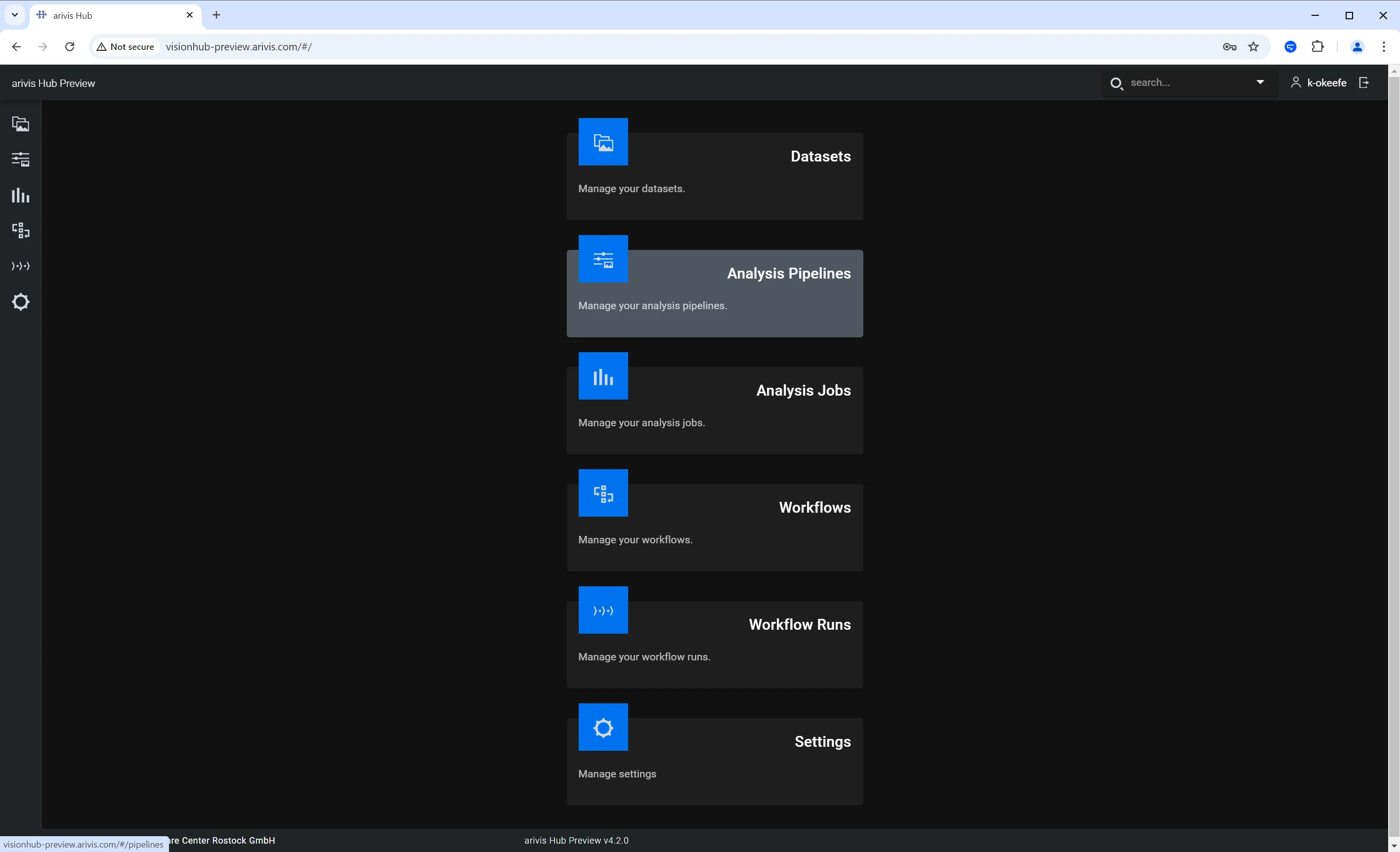Click the address bar URL
This screenshot has height=852, width=1400.
click(x=239, y=46)
